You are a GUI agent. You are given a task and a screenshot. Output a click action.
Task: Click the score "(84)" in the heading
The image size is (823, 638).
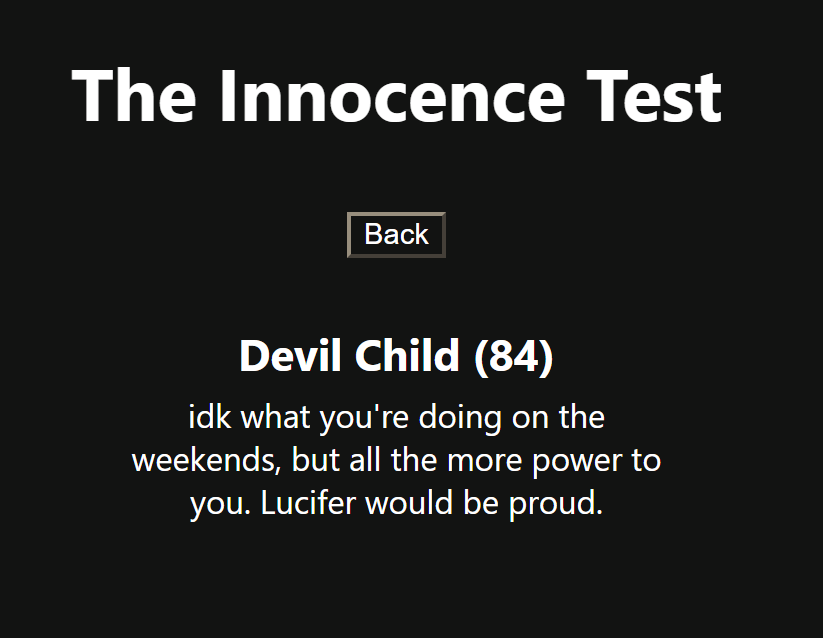[513, 356]
